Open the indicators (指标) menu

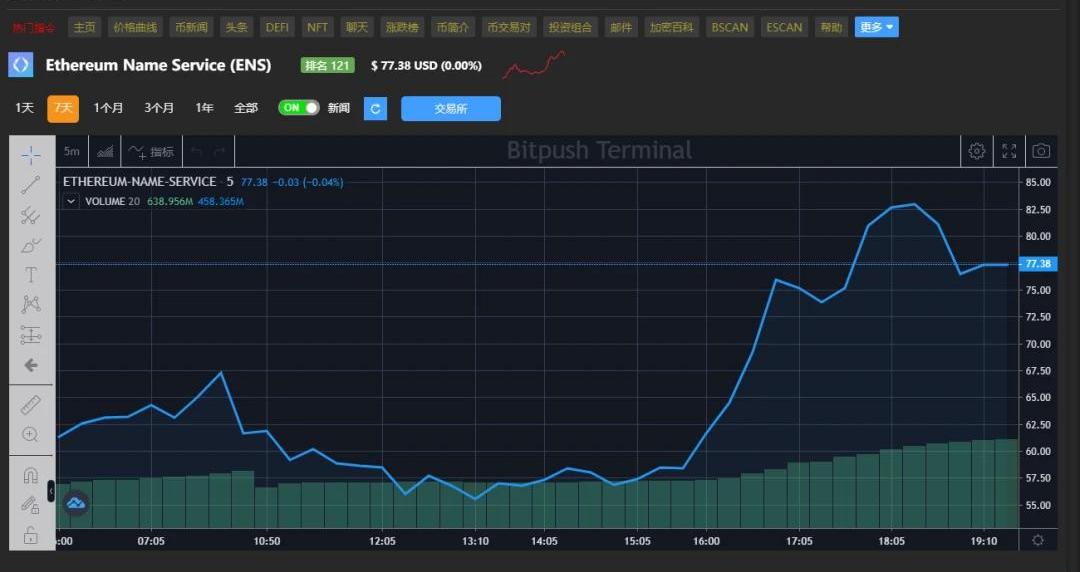(152, 152)
